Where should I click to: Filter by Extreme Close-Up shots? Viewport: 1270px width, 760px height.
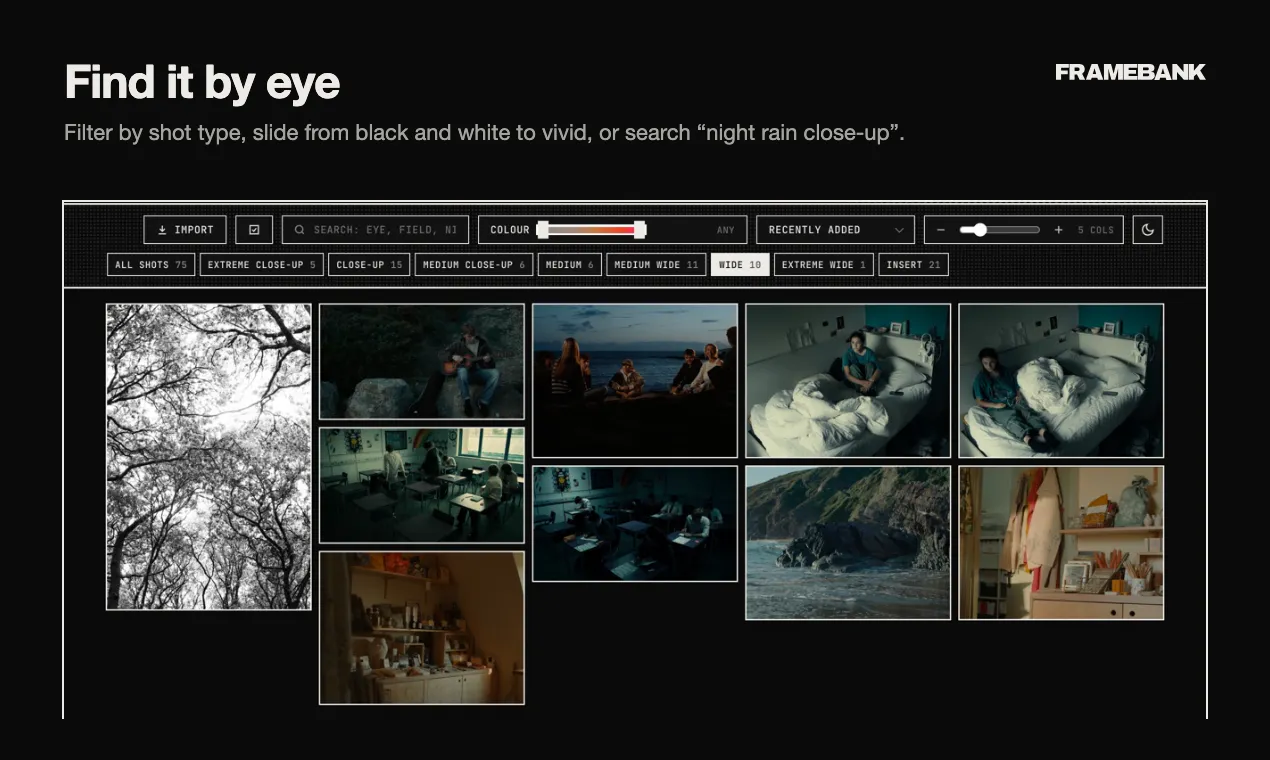point(262,265)
